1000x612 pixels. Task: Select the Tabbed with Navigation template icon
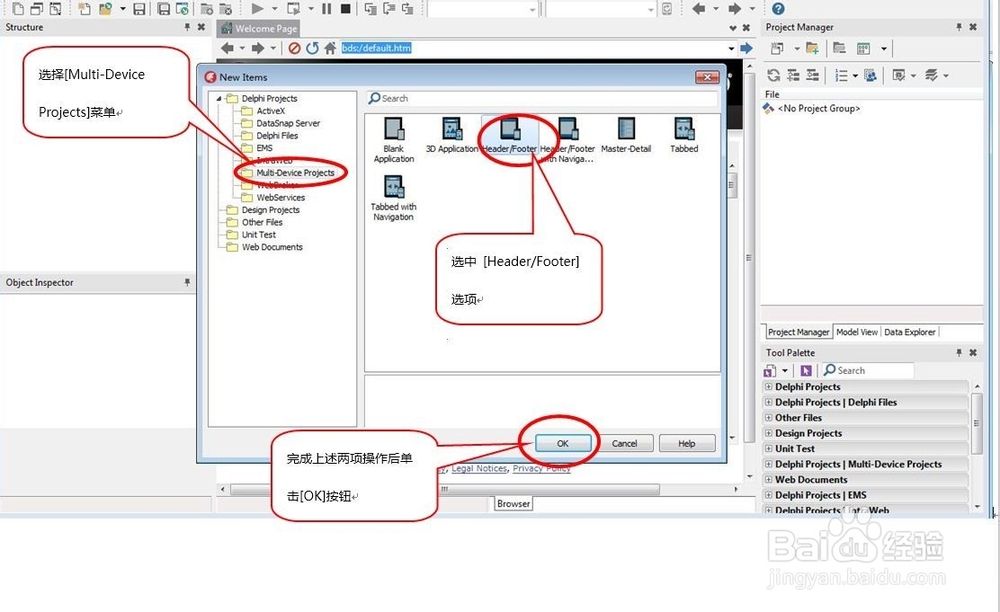[393, 187]
